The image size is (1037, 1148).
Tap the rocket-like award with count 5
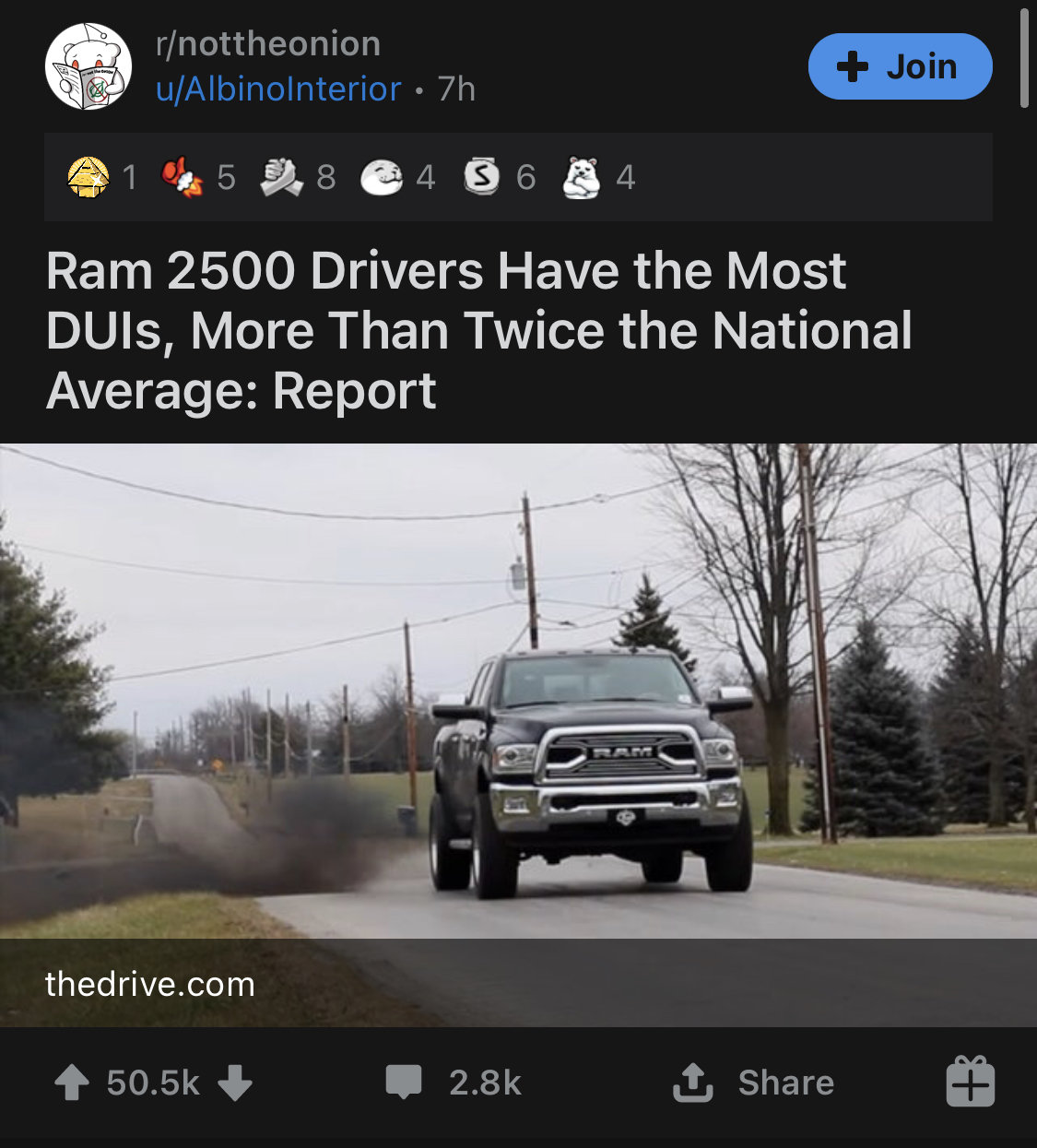tap(182, 176)
